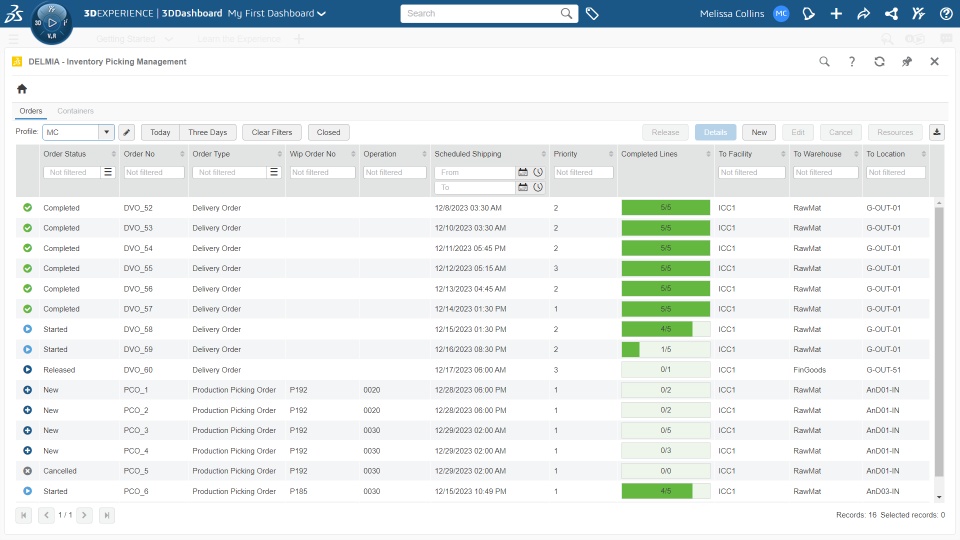Click the download export icon

click(x=937, y=132)
